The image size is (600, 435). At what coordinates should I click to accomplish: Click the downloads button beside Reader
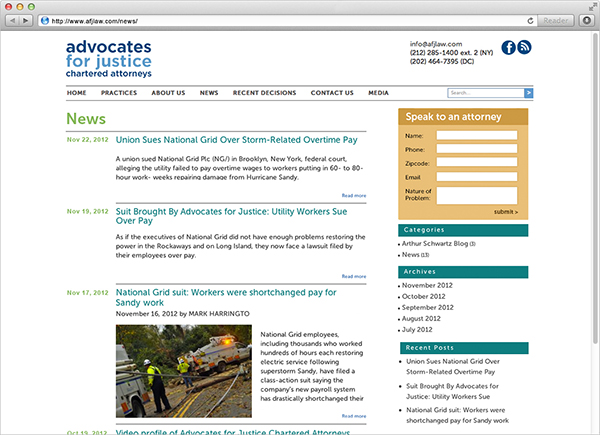(x=587, y=21)
